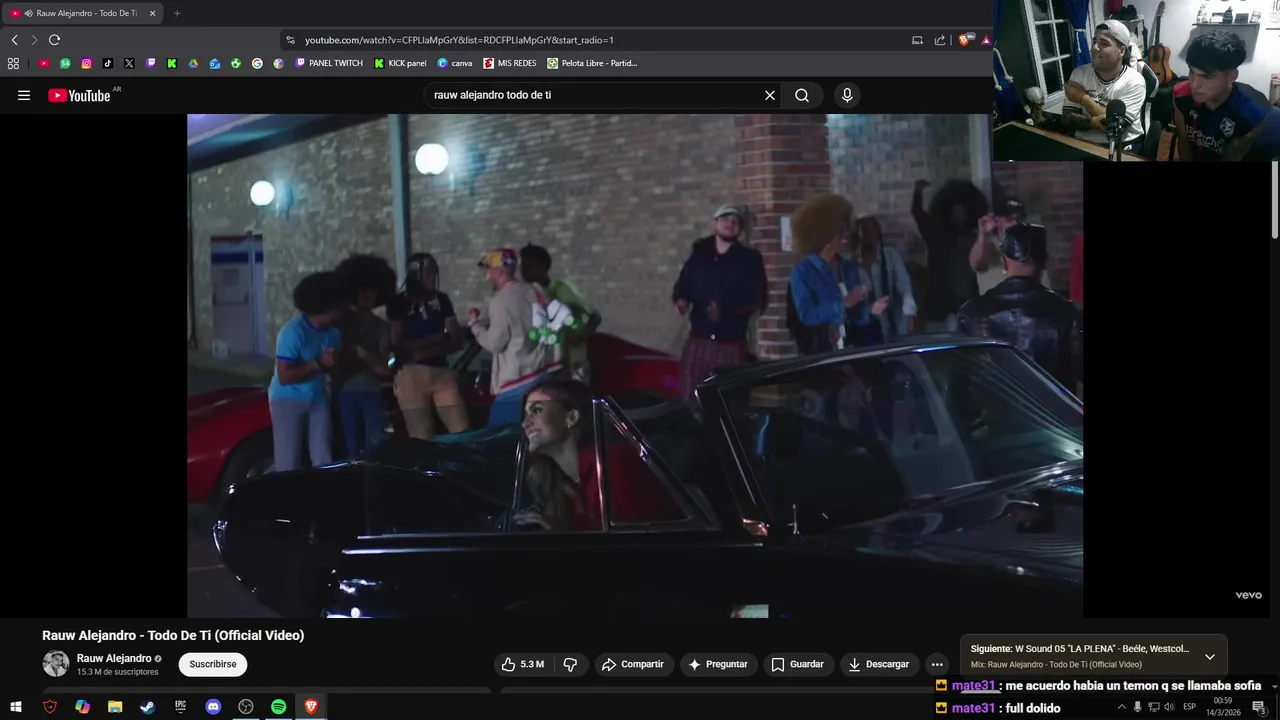Open File Explorer from the taskbar
Image resolution: width=1280 pixels, height=720 pixels.
[x=115, y=707]
